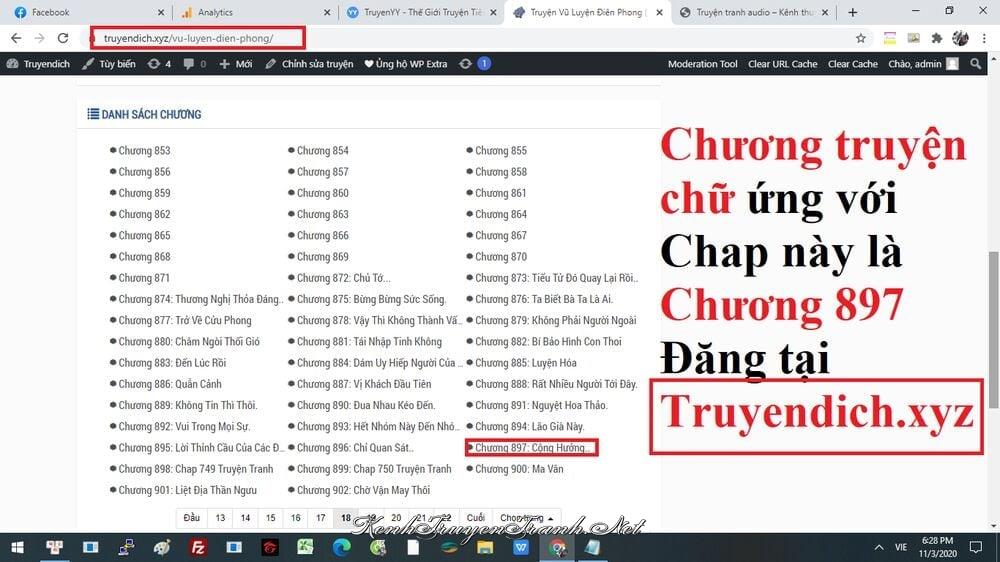Open Chương 900: Ma Vân

coord(519,469)
